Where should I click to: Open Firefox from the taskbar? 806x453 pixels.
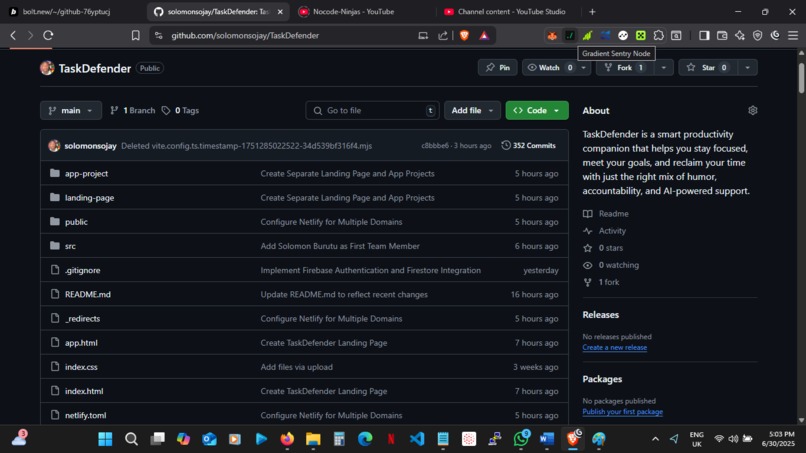(287, 439)
